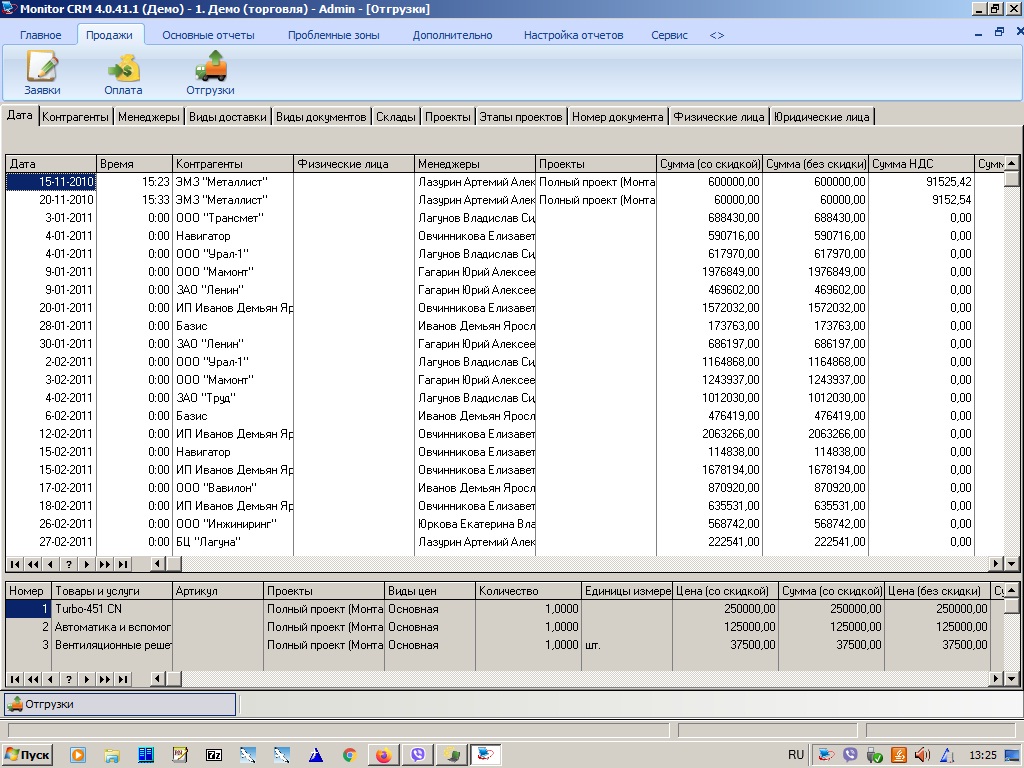Viewport: 1024px width, 768px height.
Task: Open the media player taskbar icon
Action: [78, 755]
